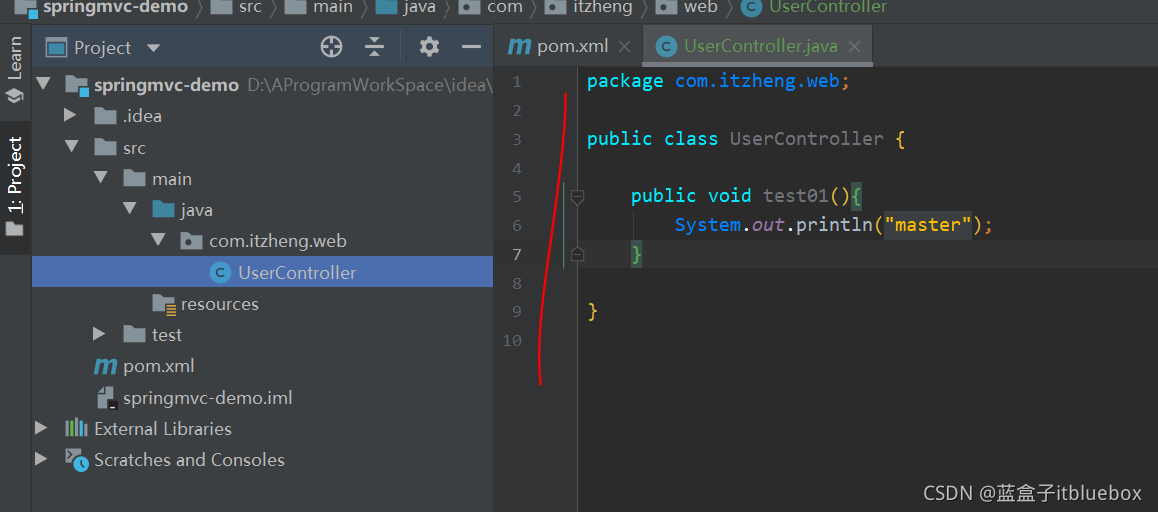This screenshot has height=512, width=1158.
Task: Click the Collapse All icon in Project panel
Action: coord(374,47)
